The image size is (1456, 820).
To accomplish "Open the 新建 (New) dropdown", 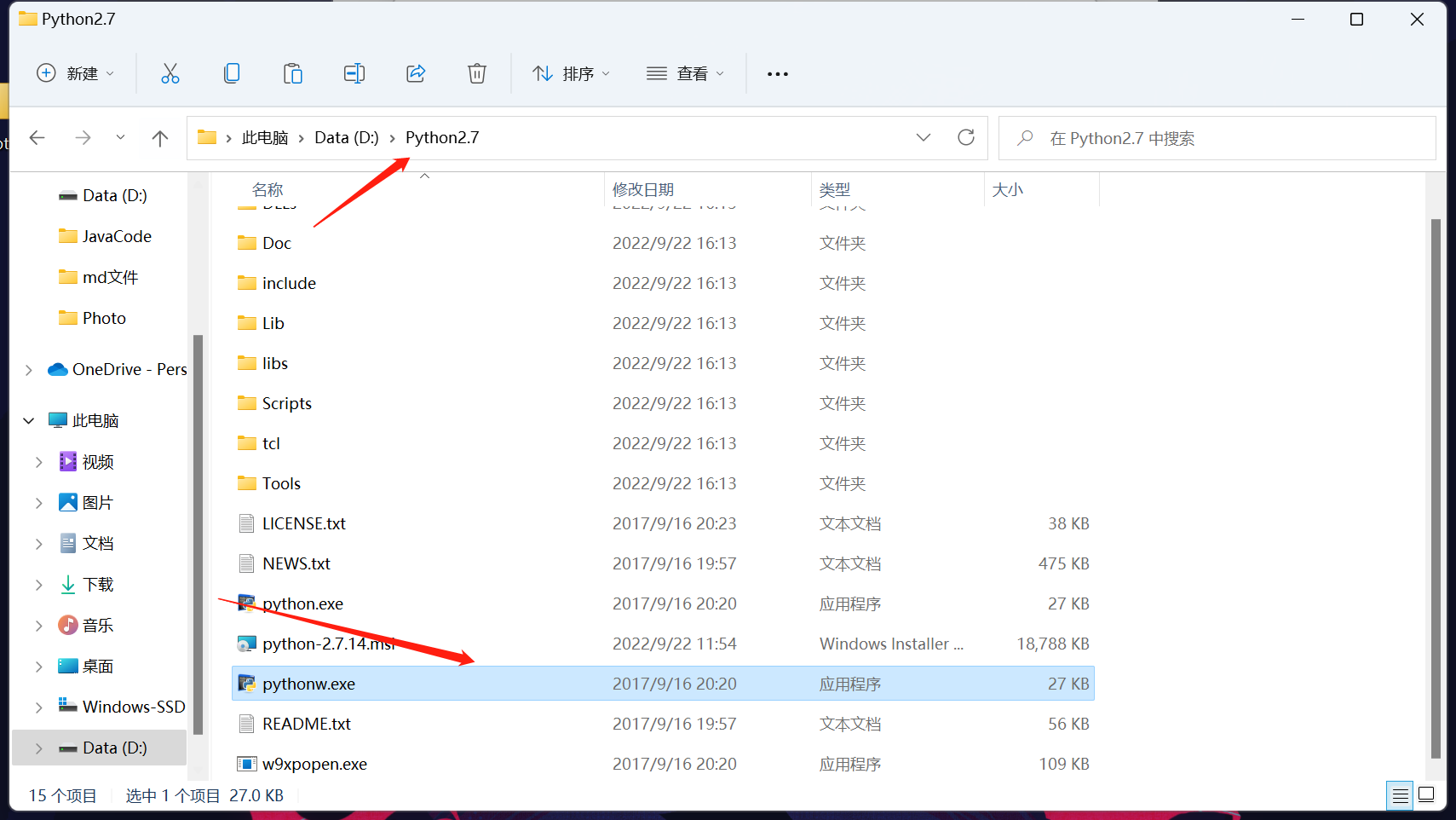I will coord(75,73).
